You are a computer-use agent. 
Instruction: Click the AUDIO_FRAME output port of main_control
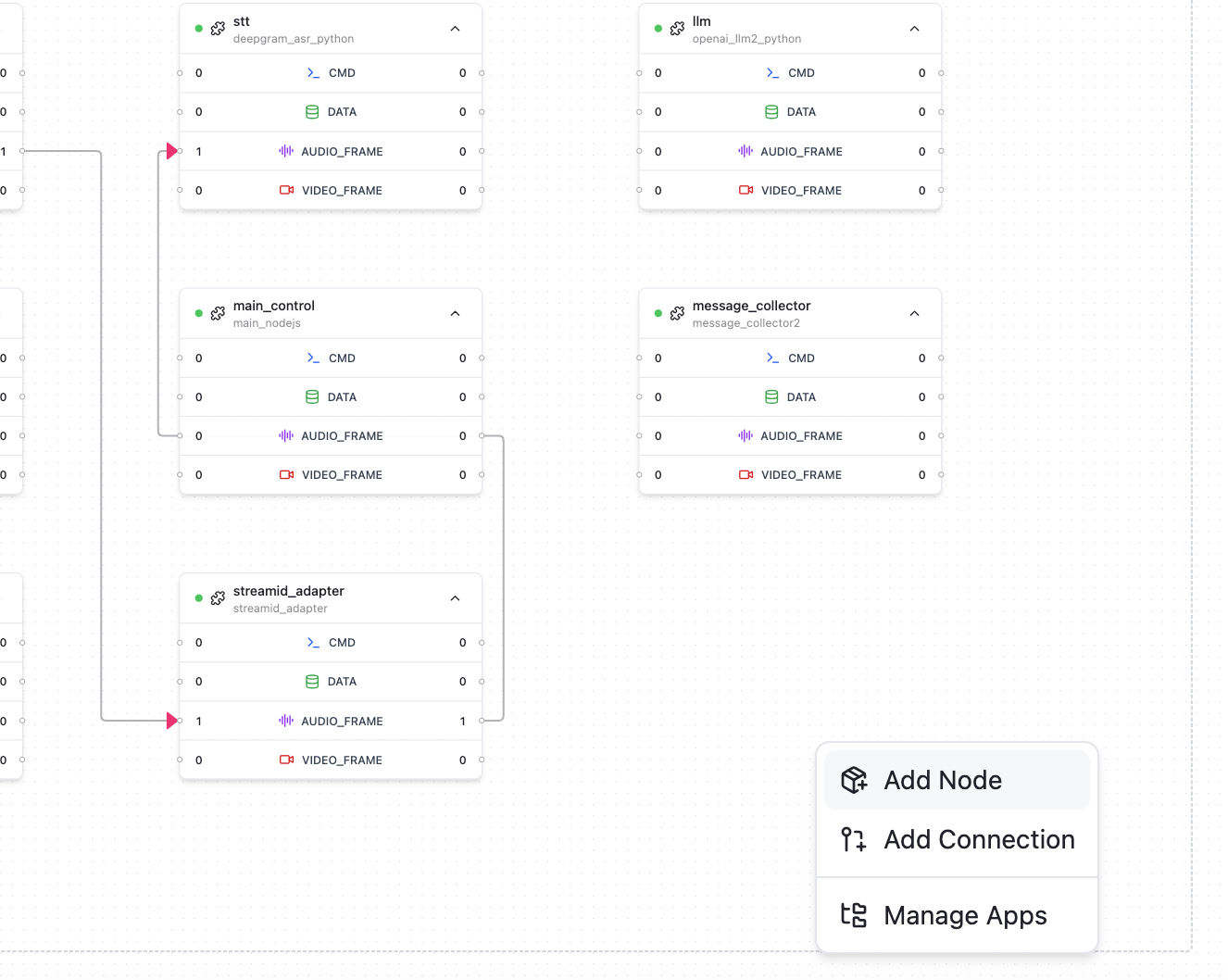pos(482,435)
